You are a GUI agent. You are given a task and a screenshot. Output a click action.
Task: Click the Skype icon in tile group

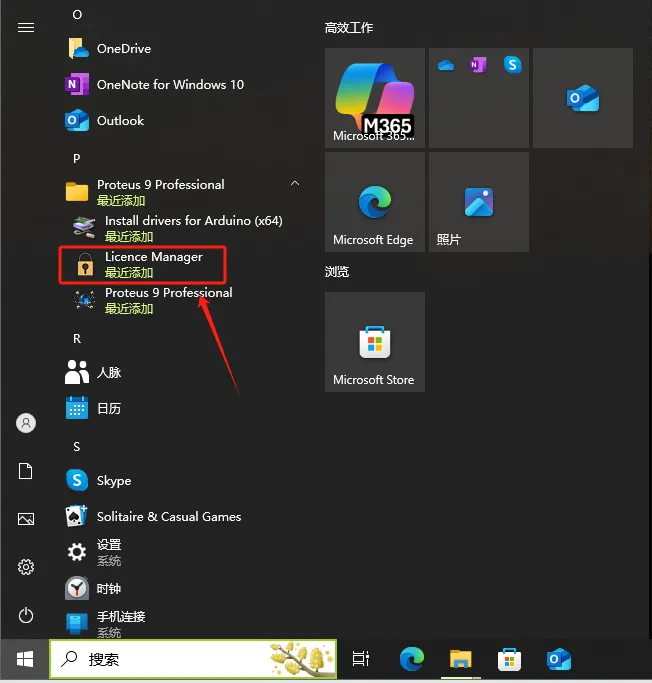pyautogui.click(x=512, y=65)
